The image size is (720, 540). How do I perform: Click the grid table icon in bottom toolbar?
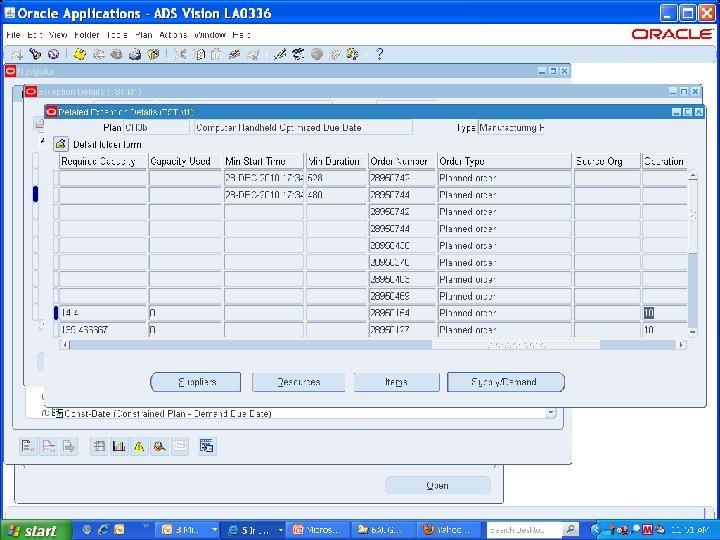[x=99, y=446]
